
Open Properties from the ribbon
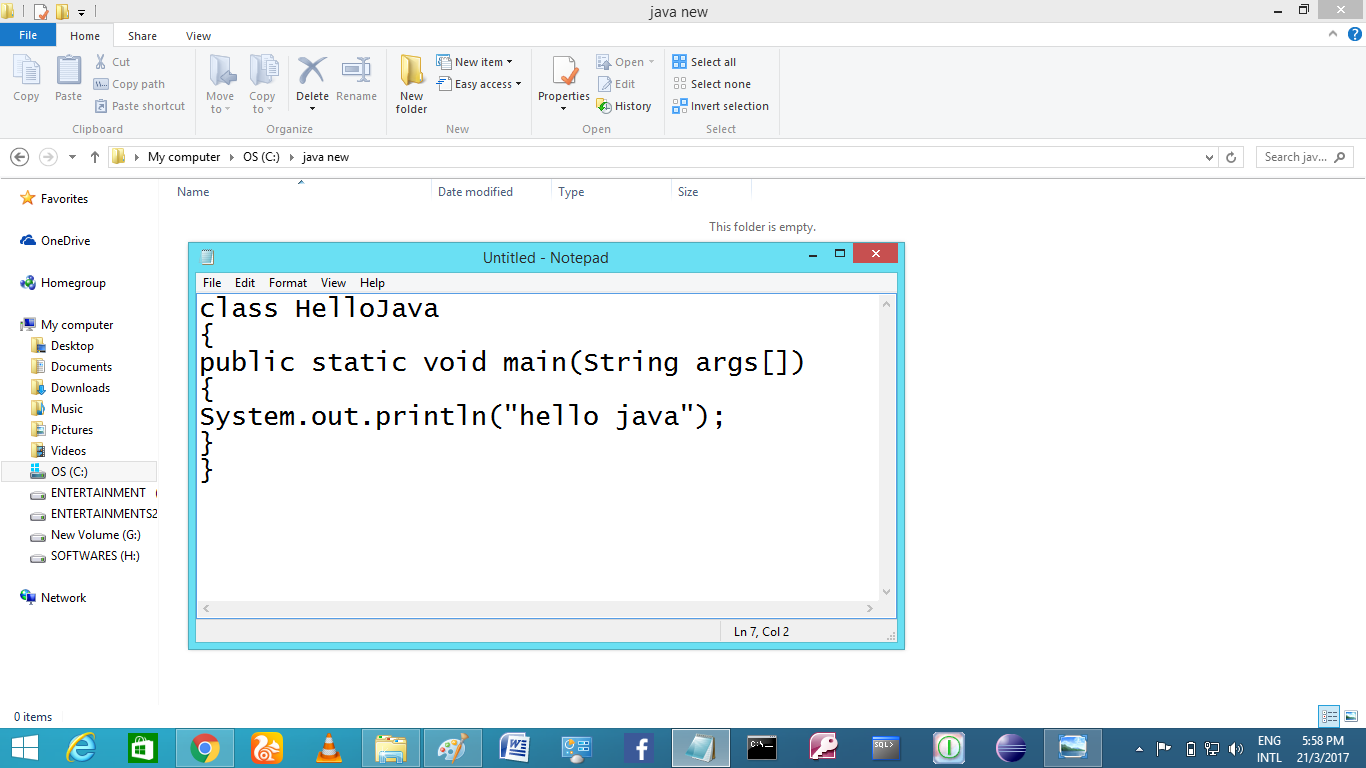(563, 82)
